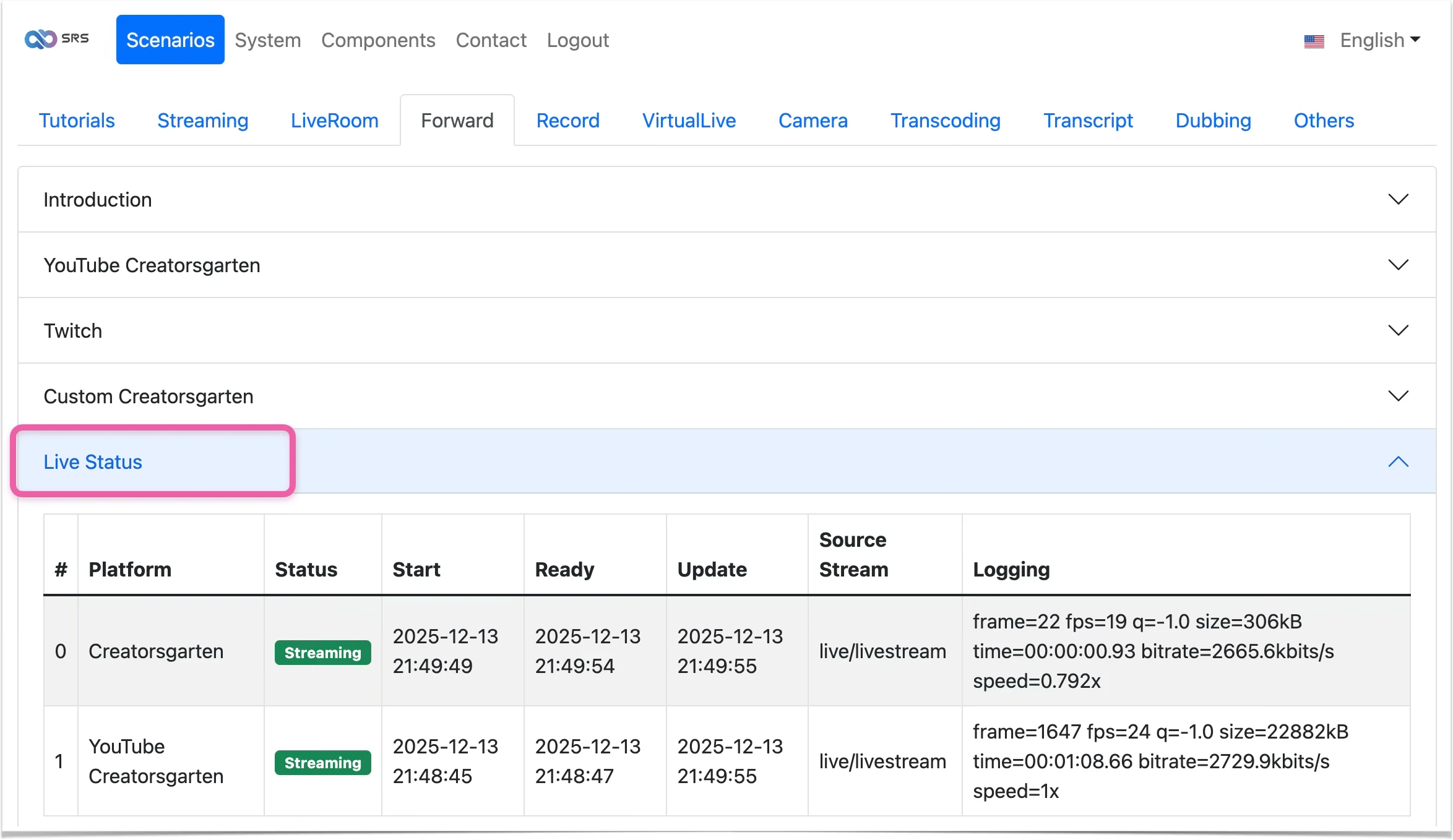This screenshot has height=840, width=1453.
Task: Select the VirtualLive tab
Action: point(689,121)
